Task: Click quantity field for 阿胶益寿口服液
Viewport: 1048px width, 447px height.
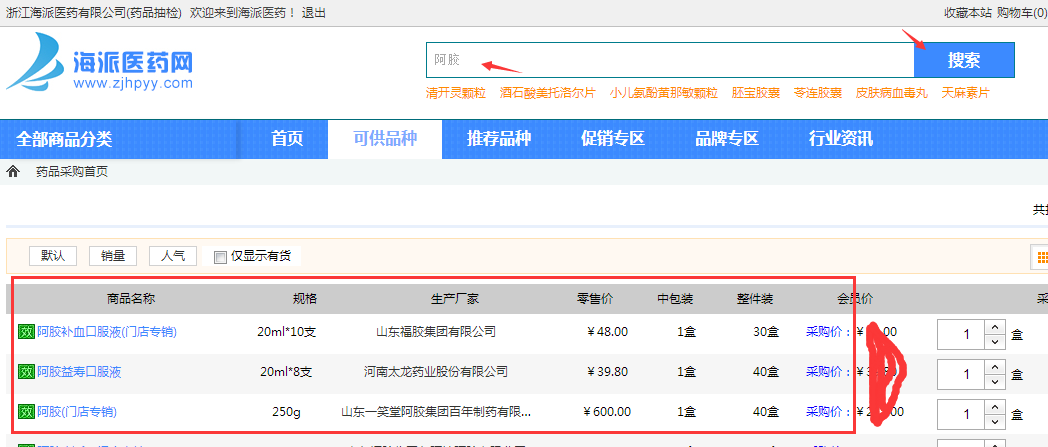Action: coord(961,374)
